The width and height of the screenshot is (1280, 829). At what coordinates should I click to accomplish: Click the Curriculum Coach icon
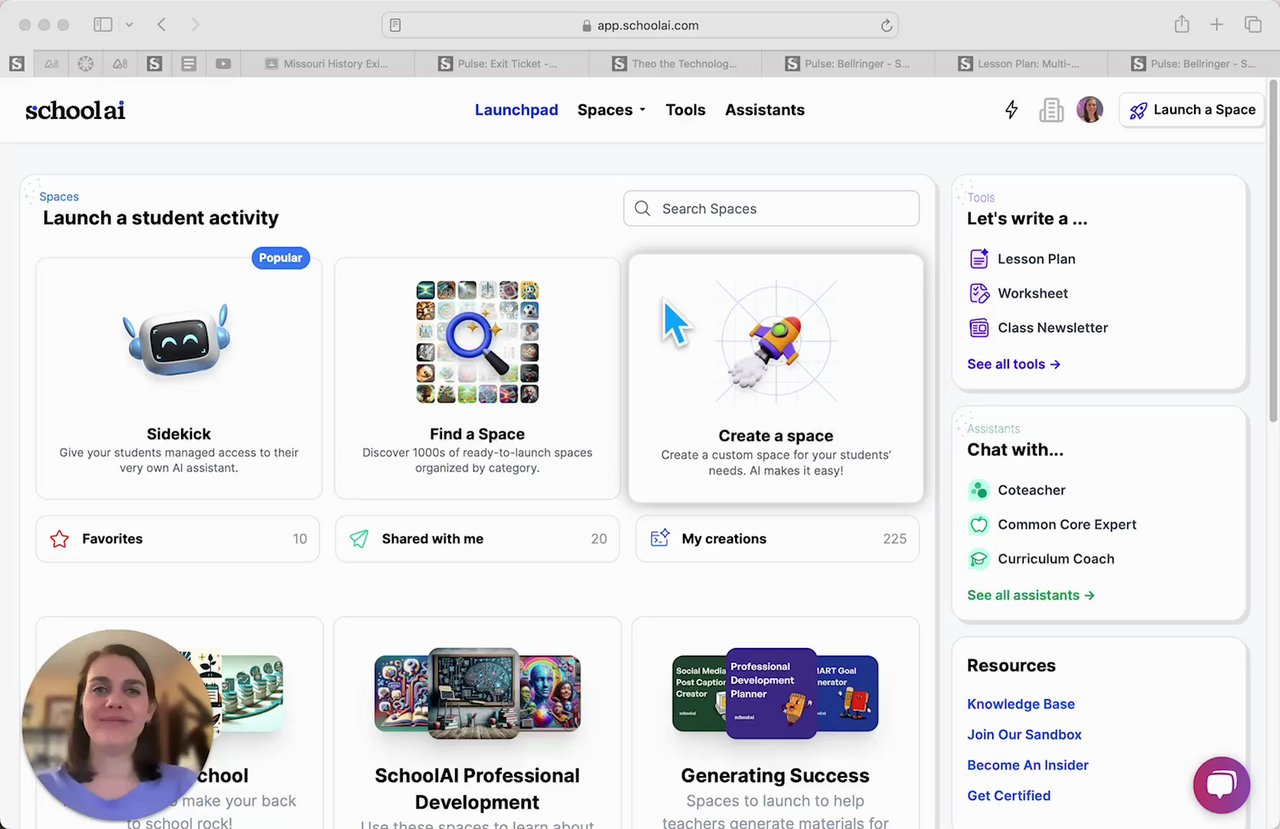coord(979,559)
